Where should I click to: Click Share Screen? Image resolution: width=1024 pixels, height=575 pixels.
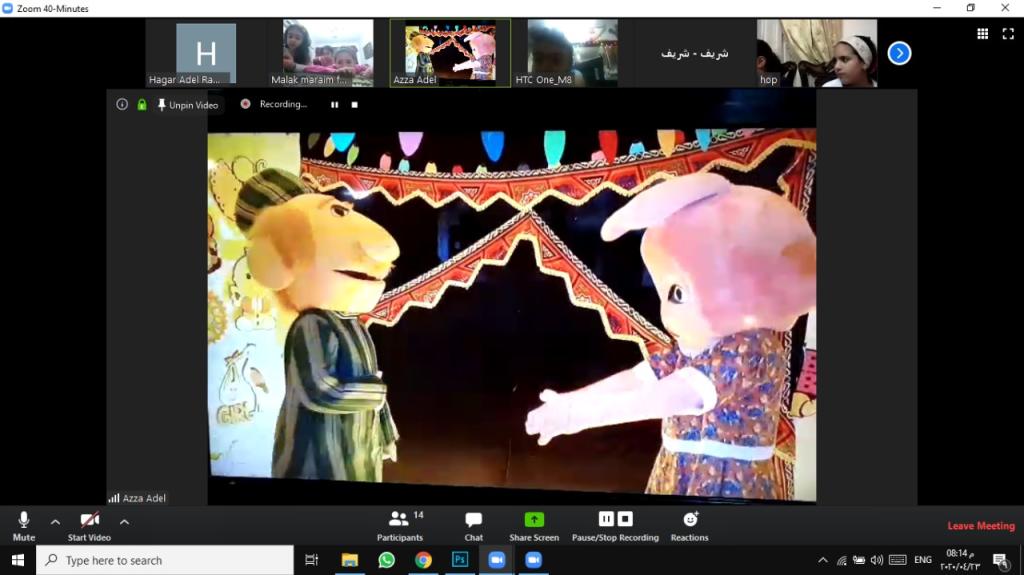(534, 526)
